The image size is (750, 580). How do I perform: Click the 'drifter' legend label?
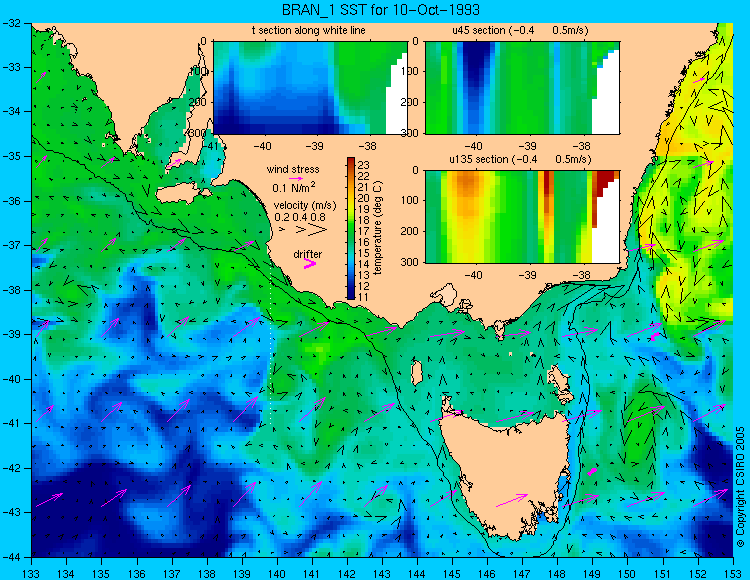[x=308, y=254]
